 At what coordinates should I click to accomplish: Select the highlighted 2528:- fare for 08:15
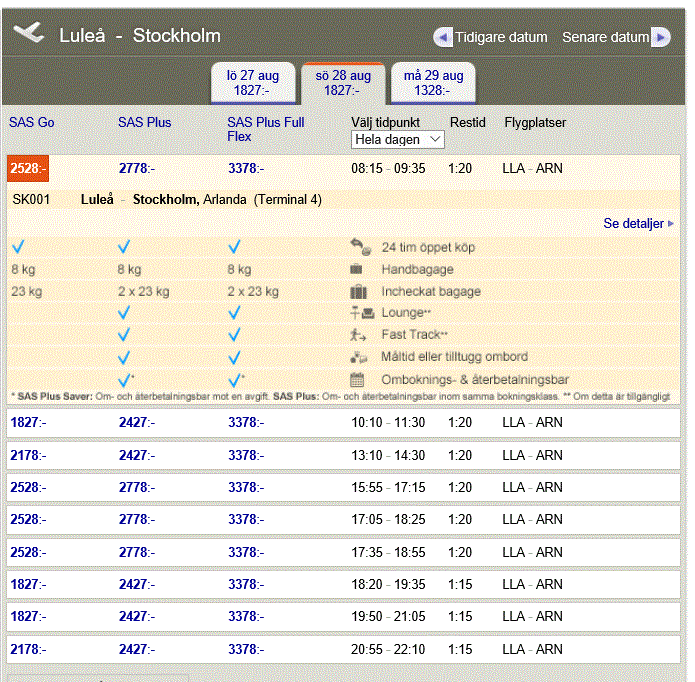[x=28, y=168]
